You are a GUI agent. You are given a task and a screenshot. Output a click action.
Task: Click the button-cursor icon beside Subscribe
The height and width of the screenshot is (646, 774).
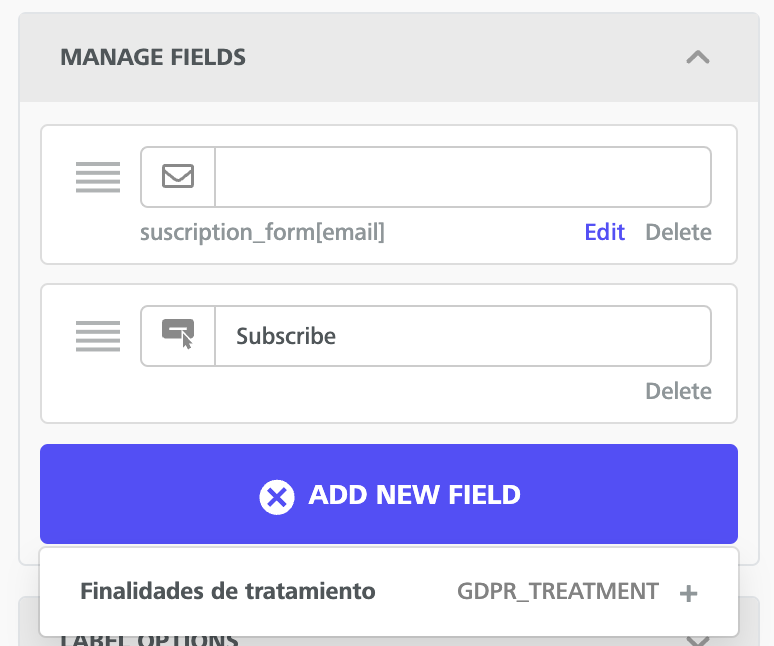178,334
